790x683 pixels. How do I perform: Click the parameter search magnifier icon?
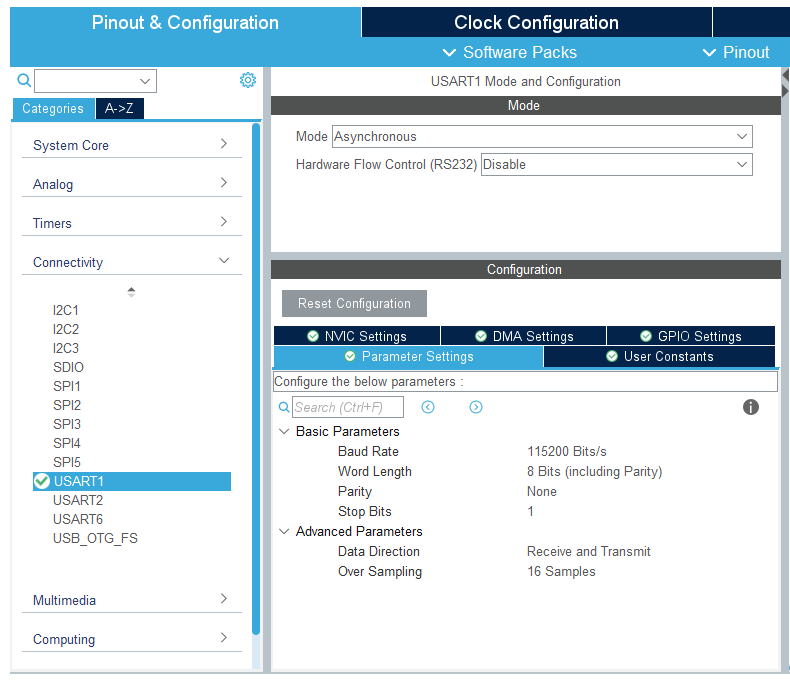coord(284,407)
